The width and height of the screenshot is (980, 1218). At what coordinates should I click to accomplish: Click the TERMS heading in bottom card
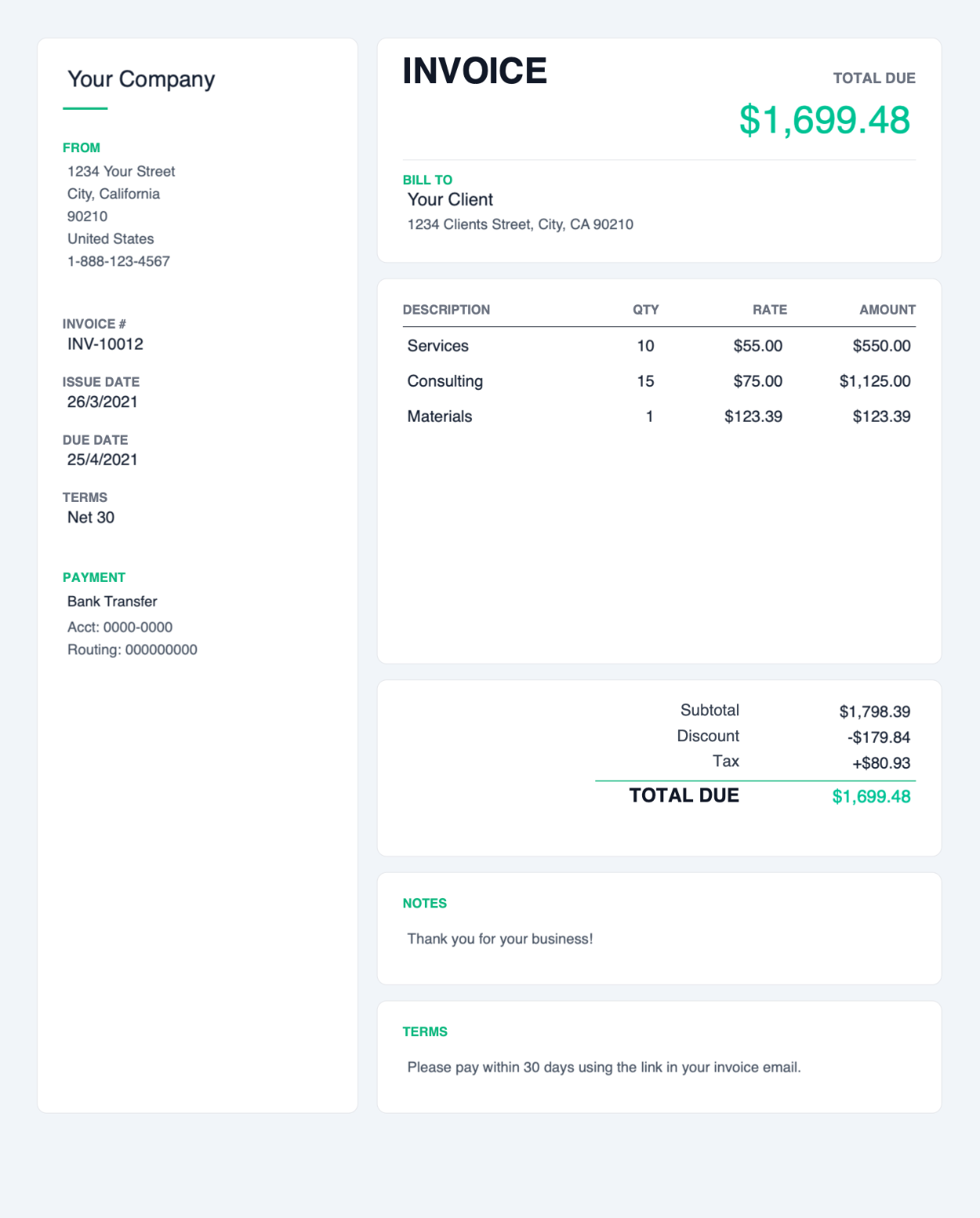point(425,1032)
